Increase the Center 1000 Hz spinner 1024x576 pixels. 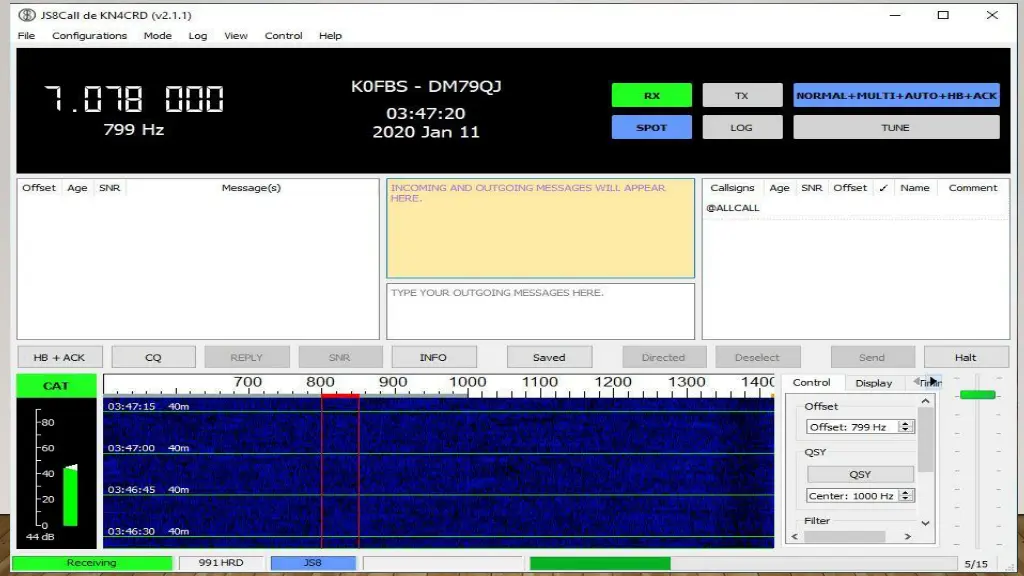905,492
